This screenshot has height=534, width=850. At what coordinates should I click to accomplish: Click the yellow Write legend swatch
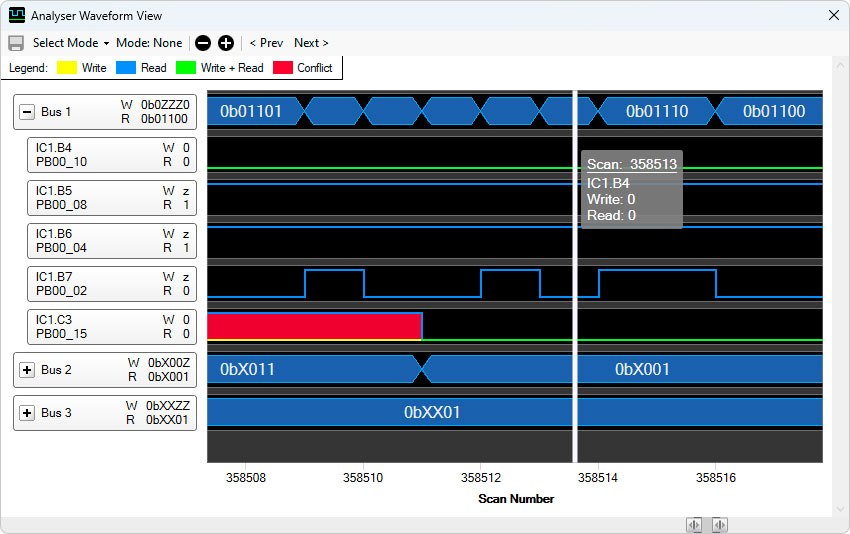point(67,68)
